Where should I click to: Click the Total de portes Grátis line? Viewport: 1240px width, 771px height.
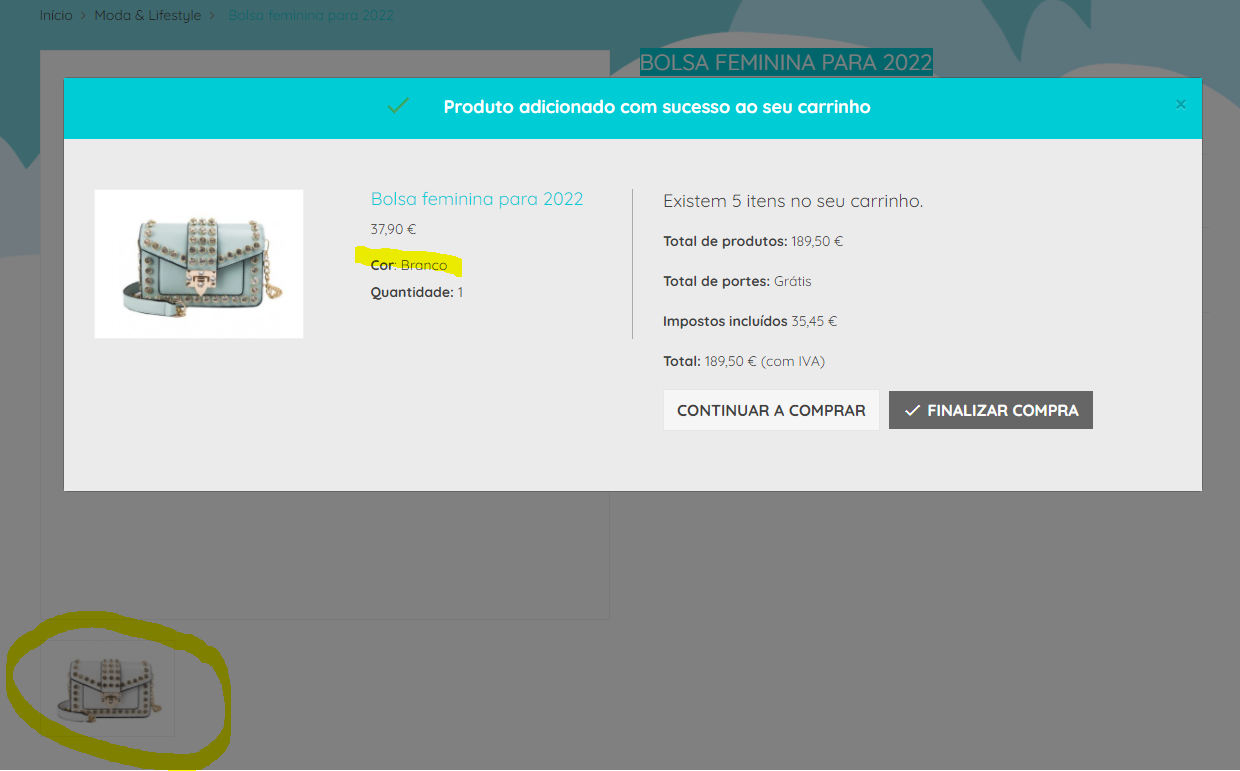click(737, 281)
